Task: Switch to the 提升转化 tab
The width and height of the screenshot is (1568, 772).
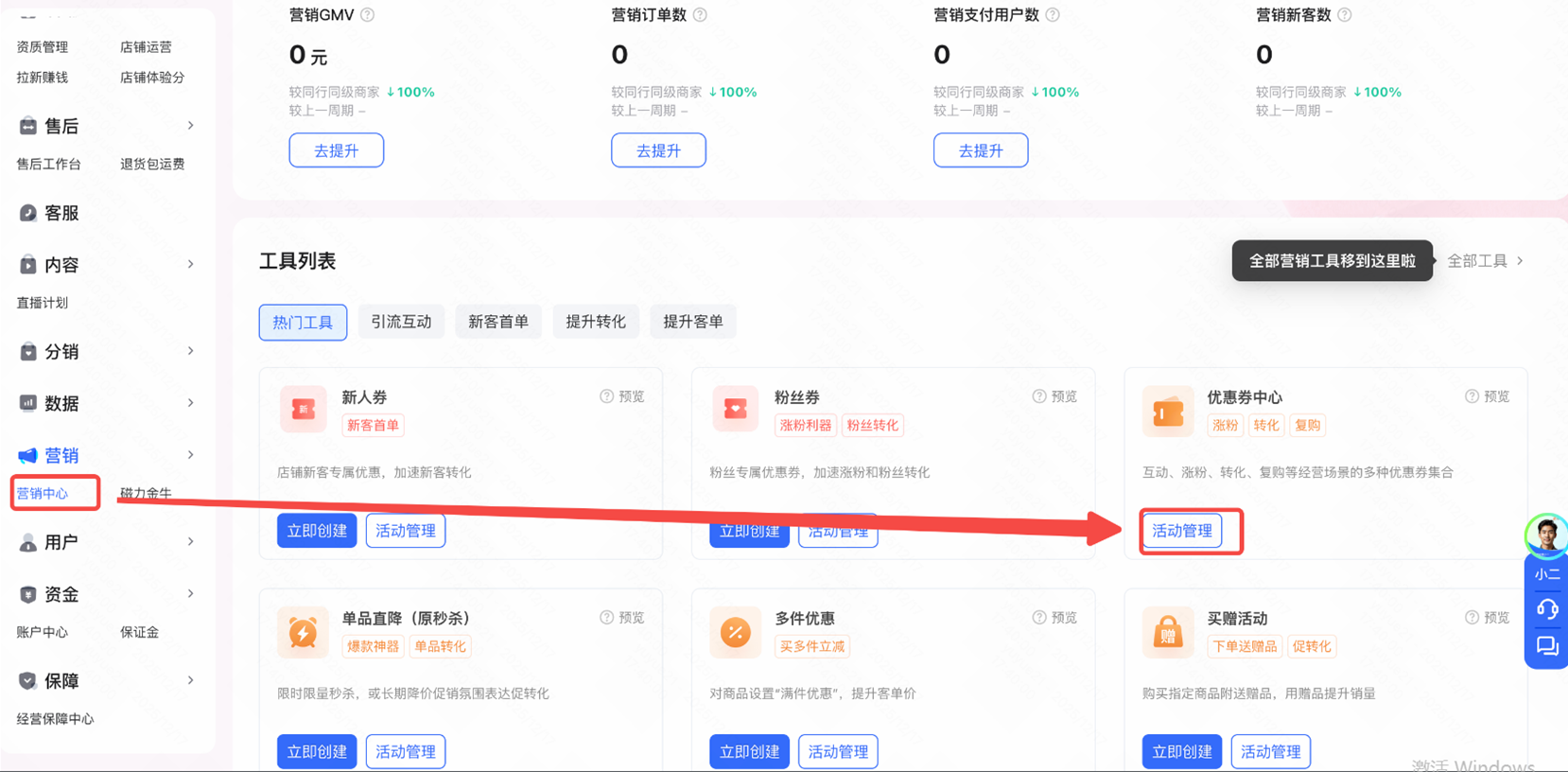Action: click(x=596, y=322)
